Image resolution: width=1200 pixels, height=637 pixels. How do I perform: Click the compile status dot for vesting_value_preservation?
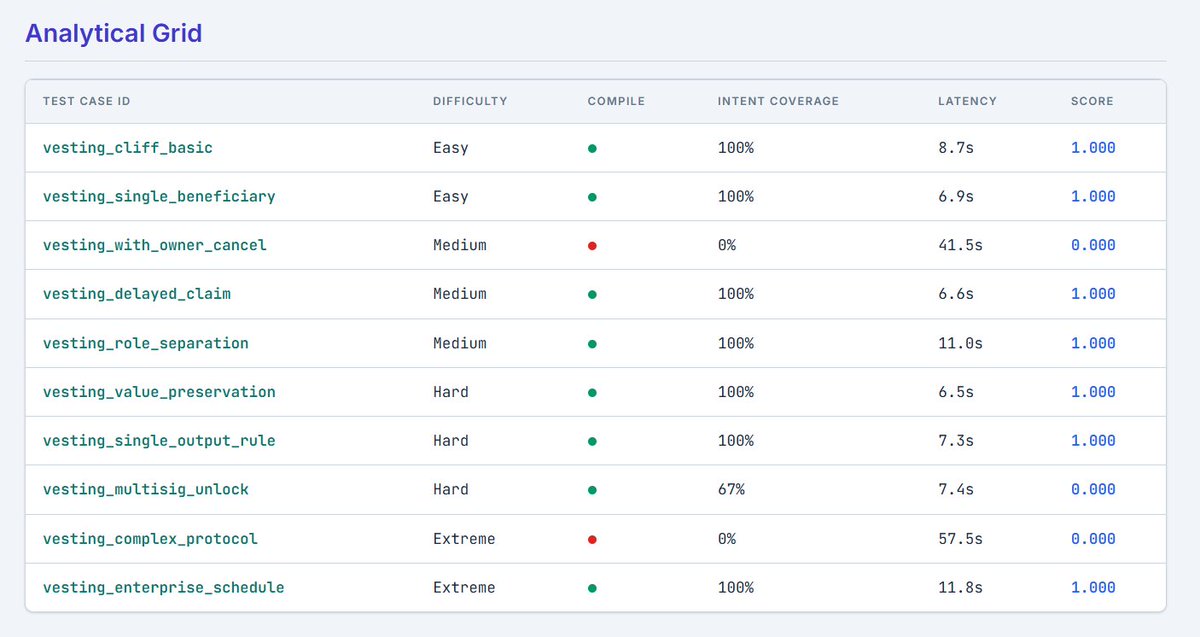coord(592,393)
